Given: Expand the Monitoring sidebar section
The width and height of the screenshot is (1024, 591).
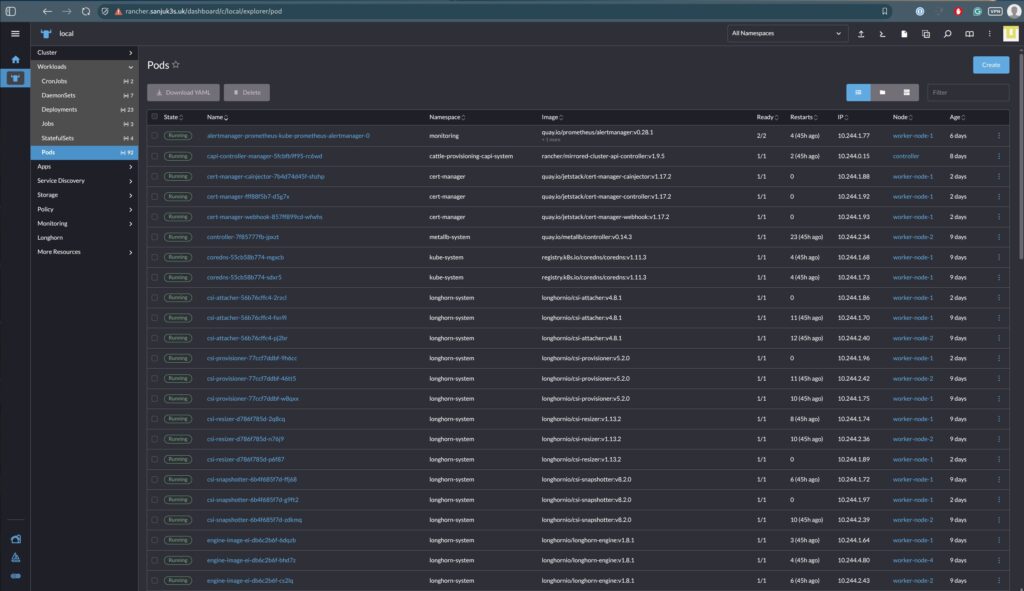Looking at the screenshot, I should pyautogui.click(x=84, y=223).
